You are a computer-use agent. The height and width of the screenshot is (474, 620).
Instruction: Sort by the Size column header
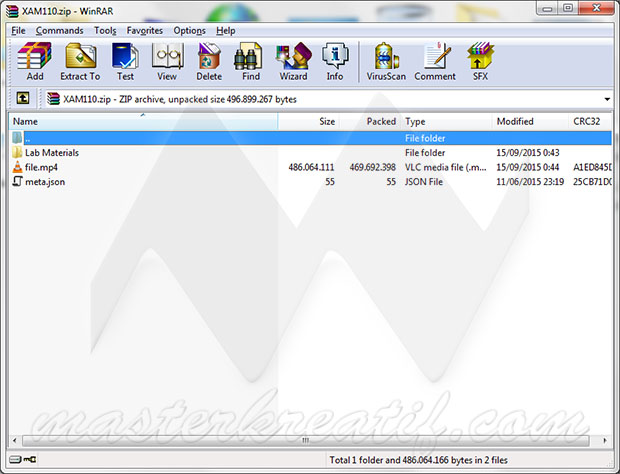(x=309, y=121)
